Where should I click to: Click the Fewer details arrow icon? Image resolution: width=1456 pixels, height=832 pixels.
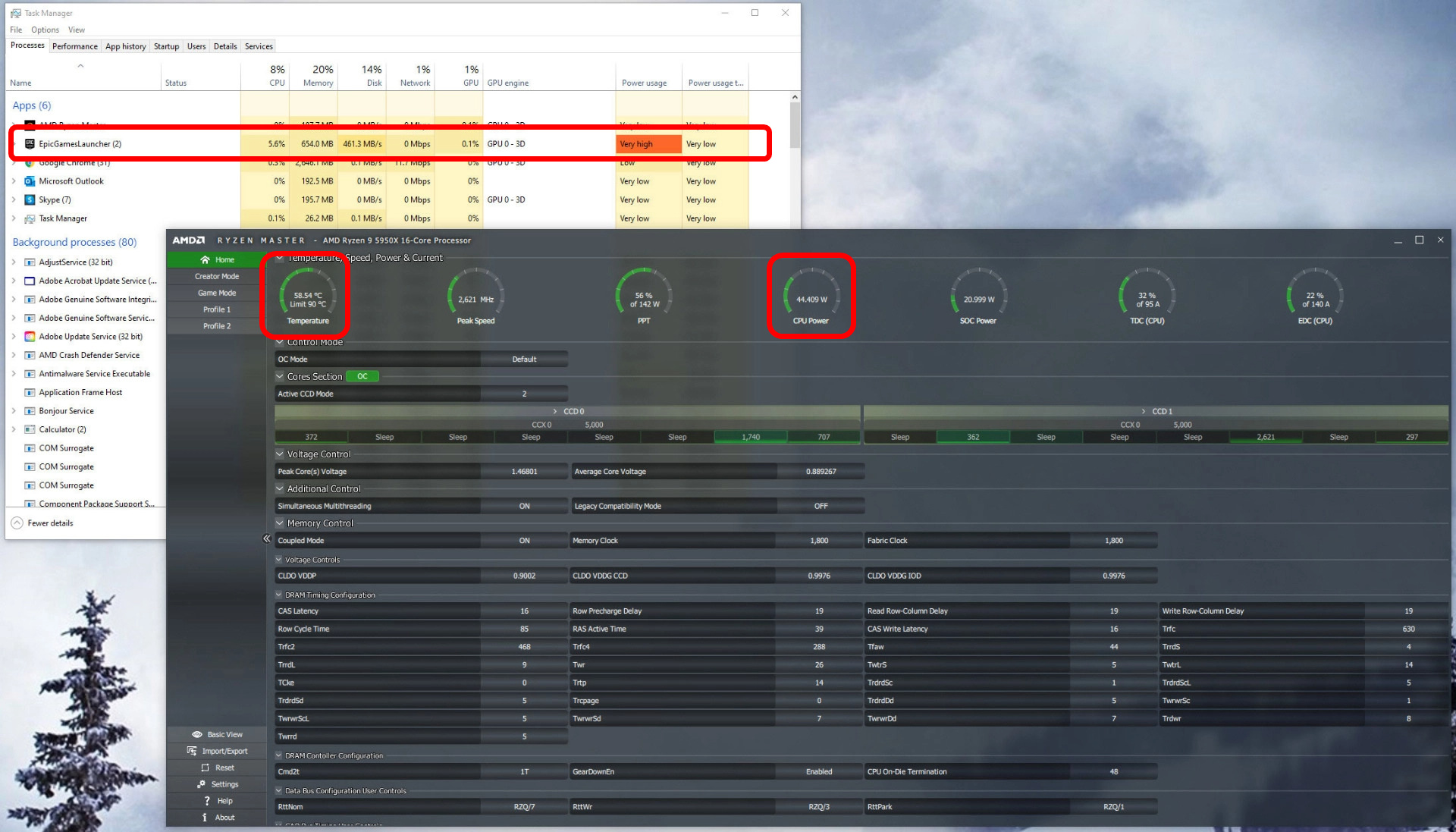coord(17,523)
